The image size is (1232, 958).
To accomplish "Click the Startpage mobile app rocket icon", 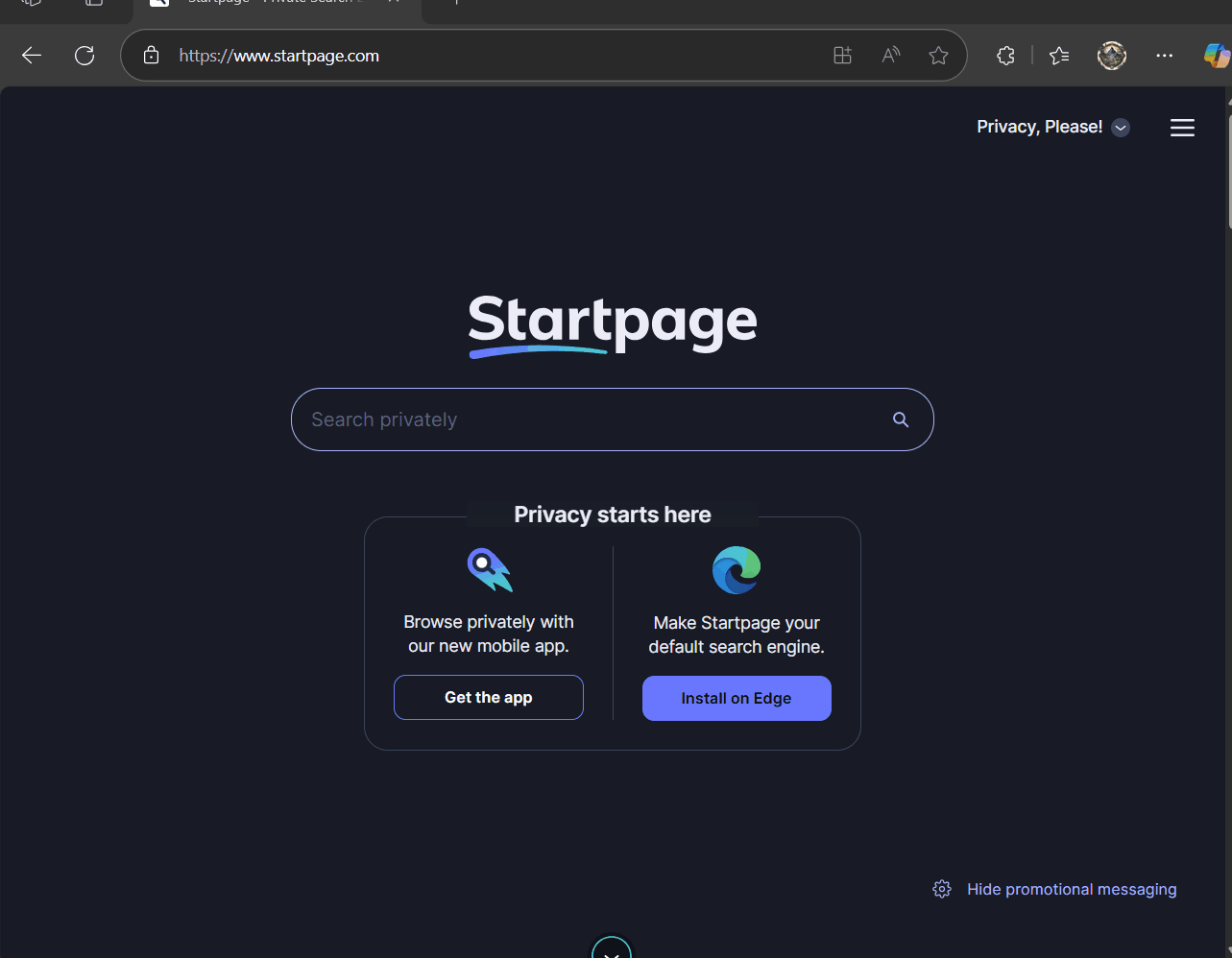I will click(x=490, y=570).
